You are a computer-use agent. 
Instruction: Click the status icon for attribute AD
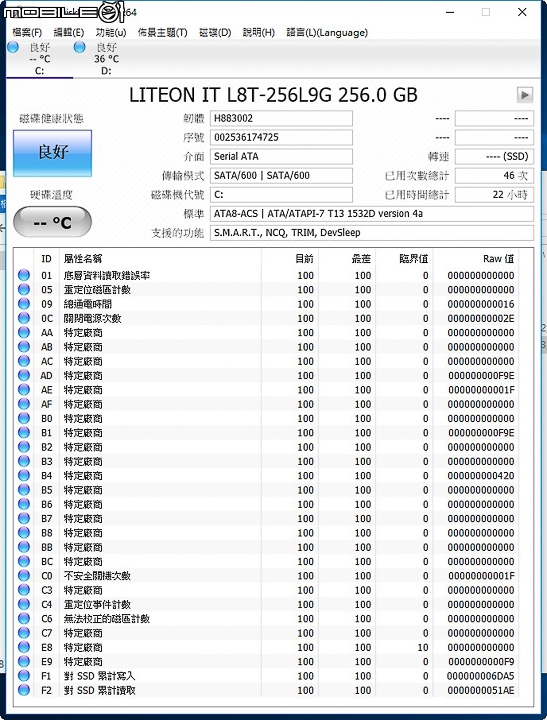pyautogui.click(x=24, y=375)
